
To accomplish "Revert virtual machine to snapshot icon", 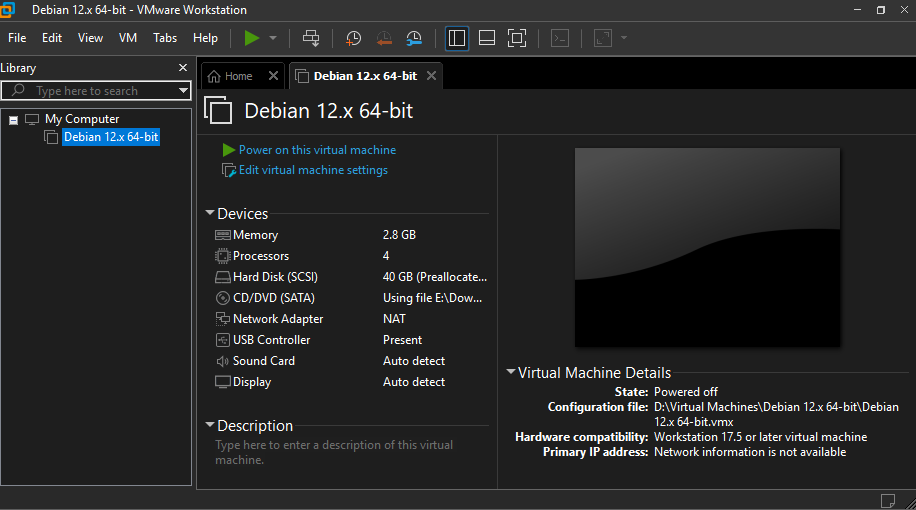I will point(384,39).
